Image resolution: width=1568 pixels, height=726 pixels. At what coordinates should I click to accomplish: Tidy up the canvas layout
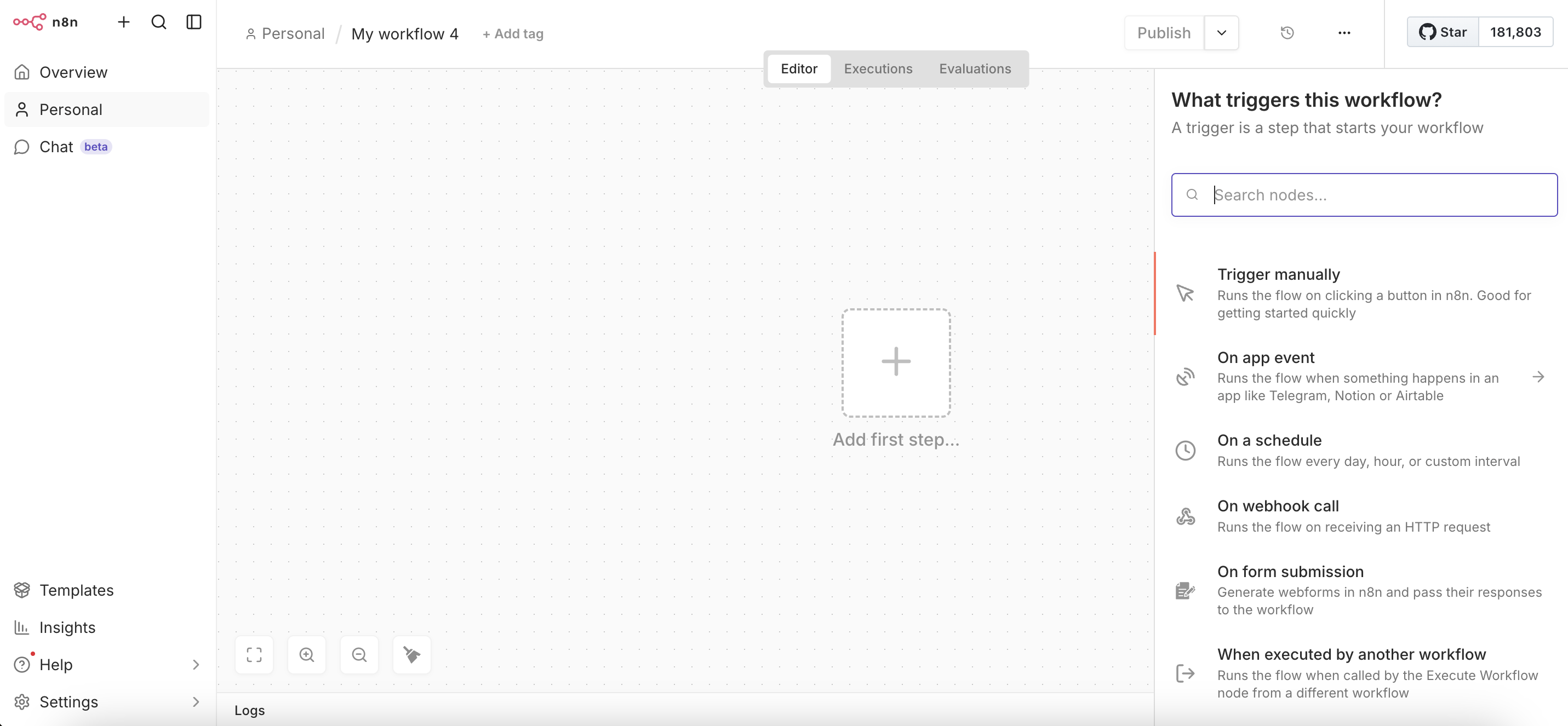tap(411, 655)
